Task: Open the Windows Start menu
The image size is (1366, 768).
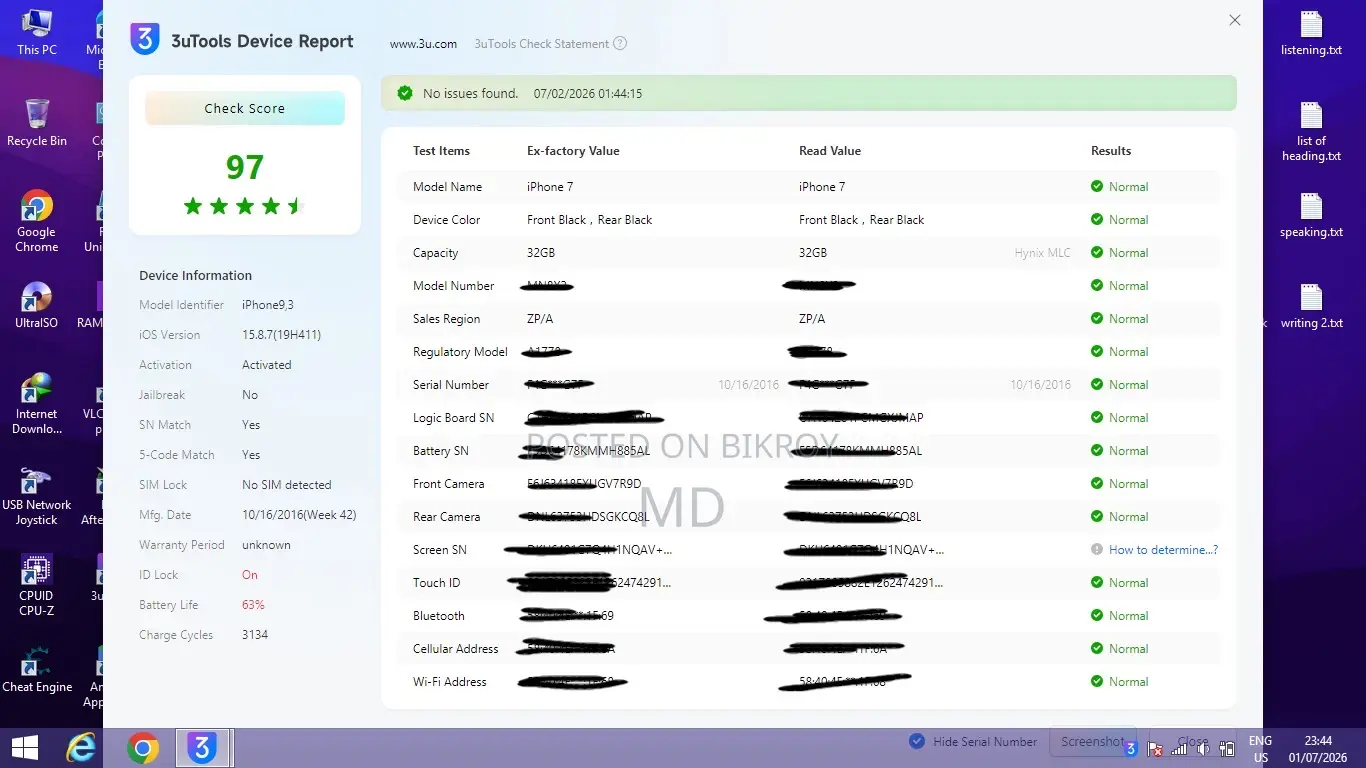Action: pos(24,748)
